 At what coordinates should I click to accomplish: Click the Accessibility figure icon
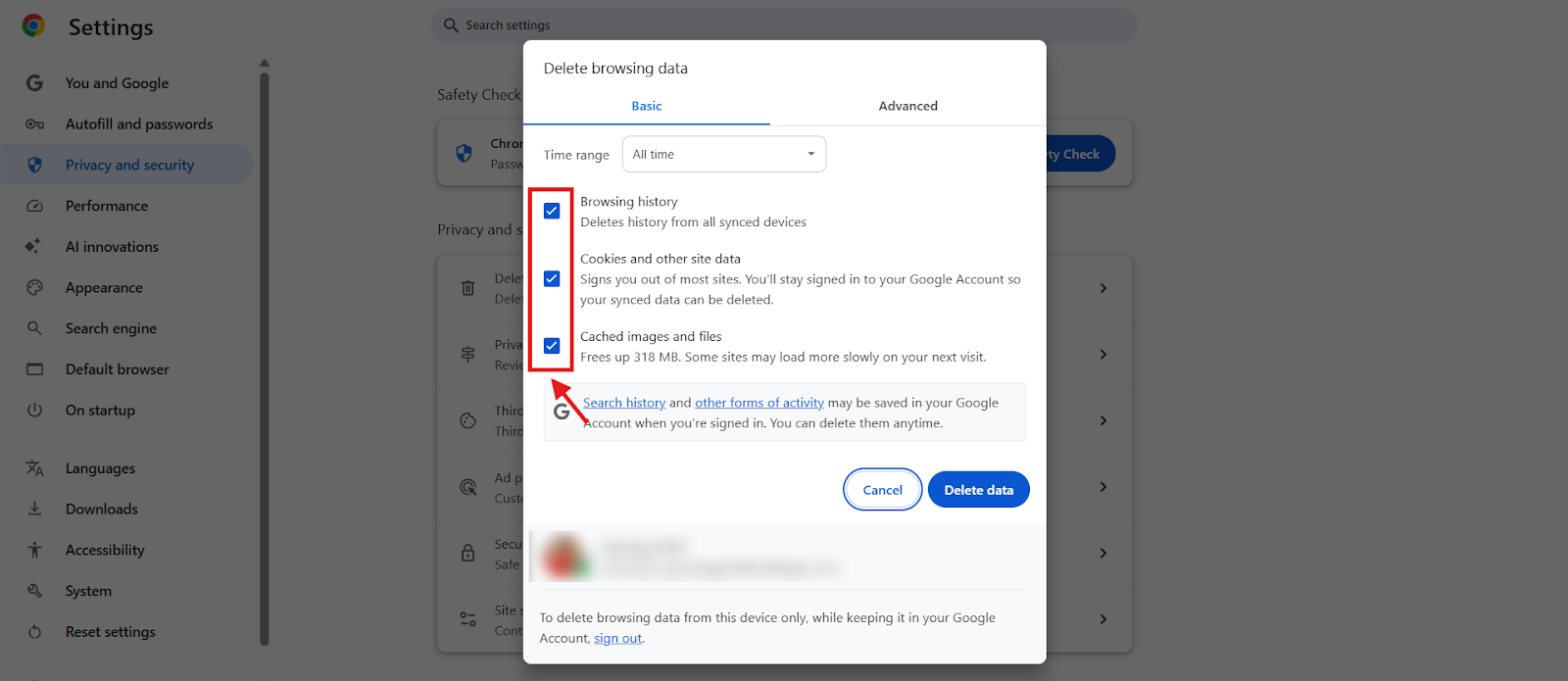click(34, 550)
